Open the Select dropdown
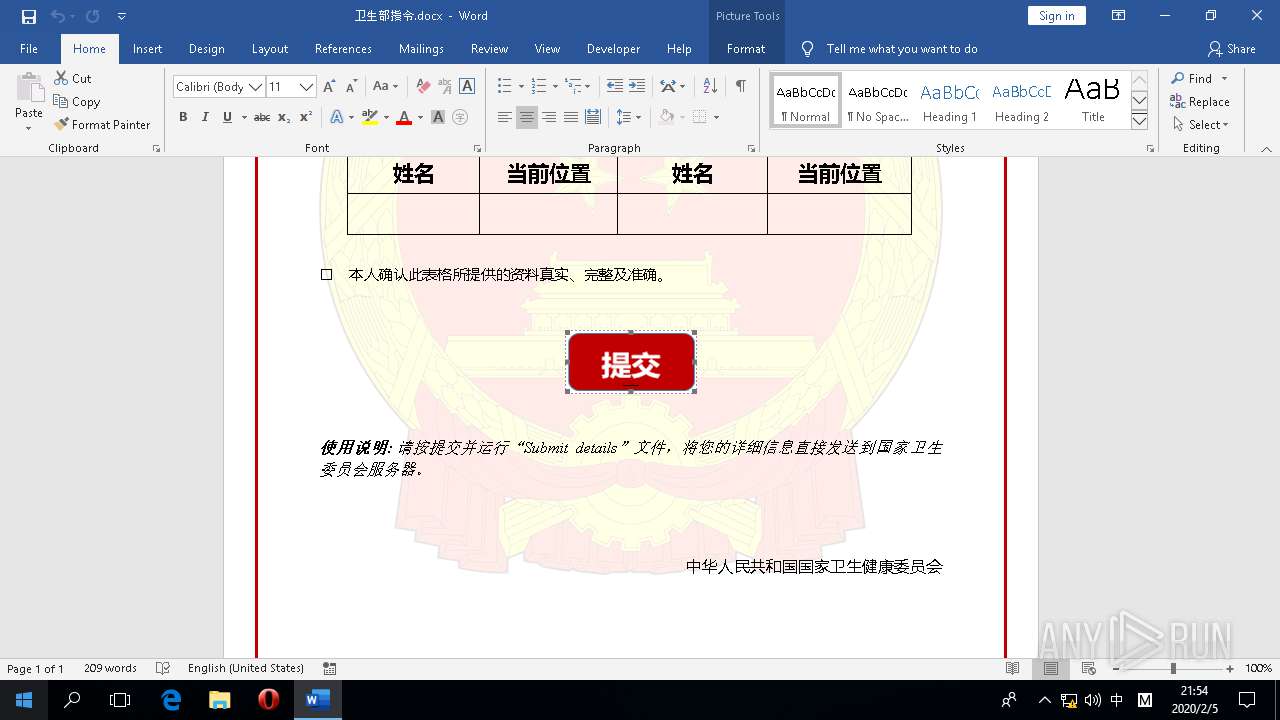This screenshot has height=720, width=1280. click(1200, 124)
